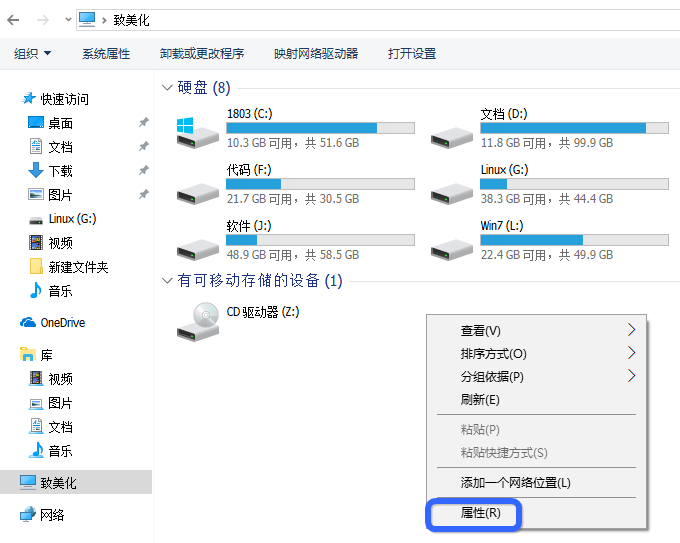Choose 属性(R) from the context menu
Screen dimensions: 680x543
click(x=536, y=513)
